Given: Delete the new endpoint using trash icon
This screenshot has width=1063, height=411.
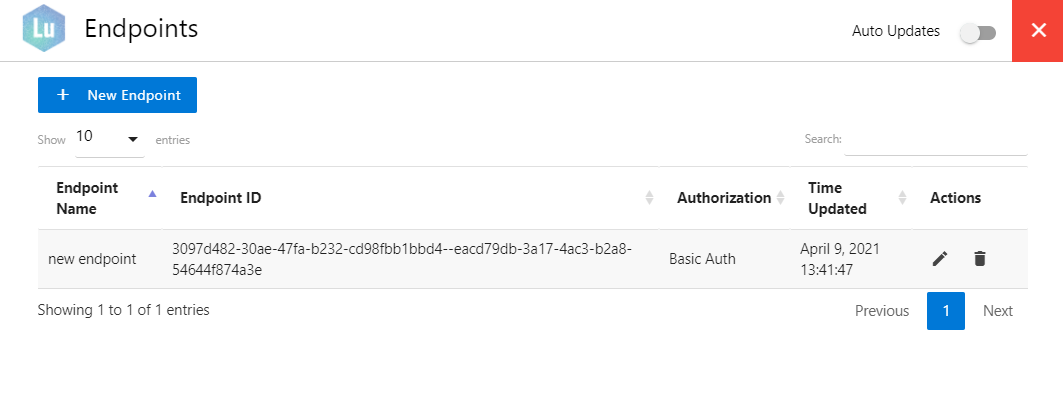Looking at the screenshot, I should click(x=979, y=259).
